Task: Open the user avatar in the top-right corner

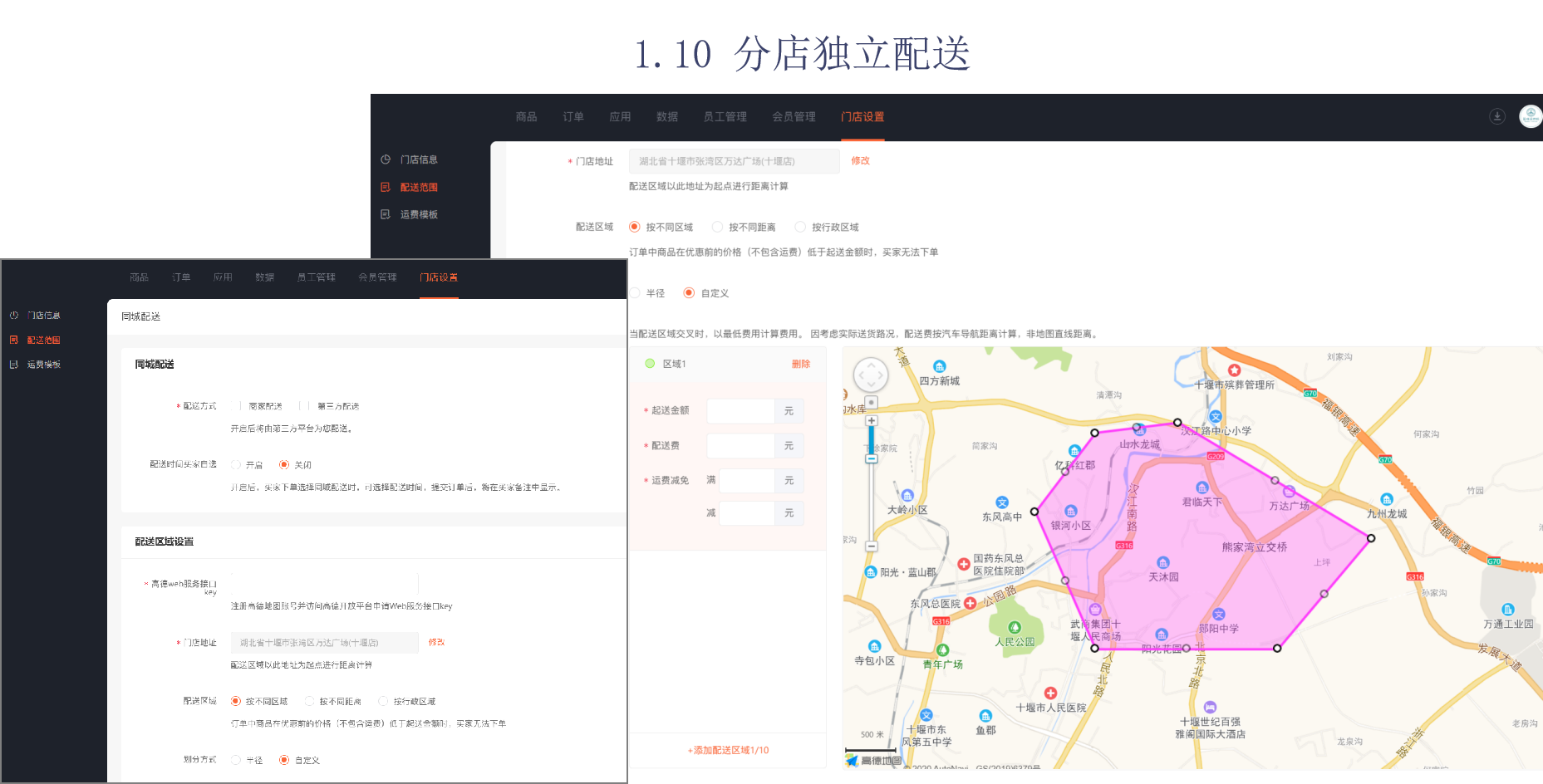Action: pos(1530,116)
